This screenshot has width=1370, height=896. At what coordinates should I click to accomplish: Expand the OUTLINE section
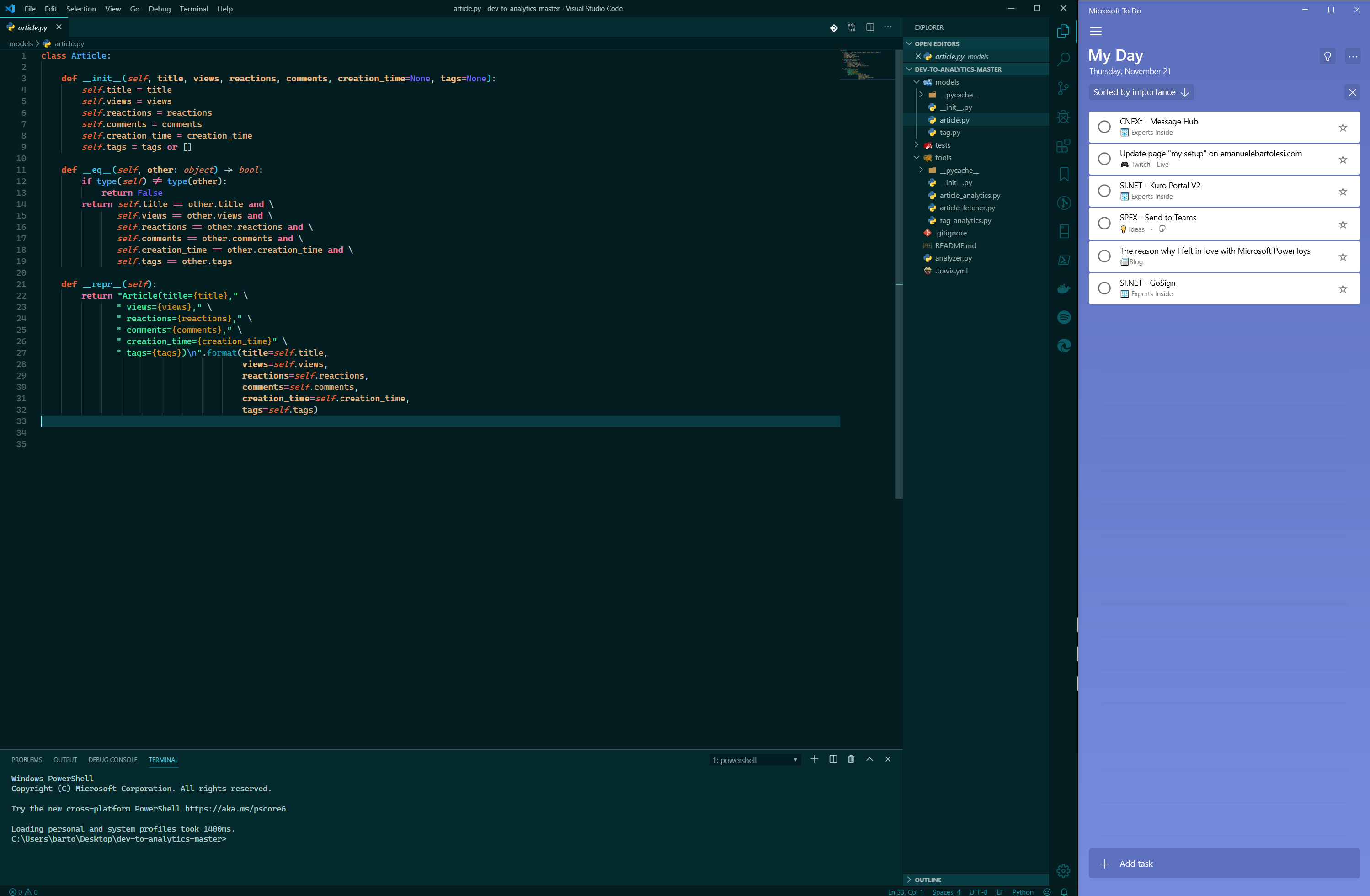[928, 879]
